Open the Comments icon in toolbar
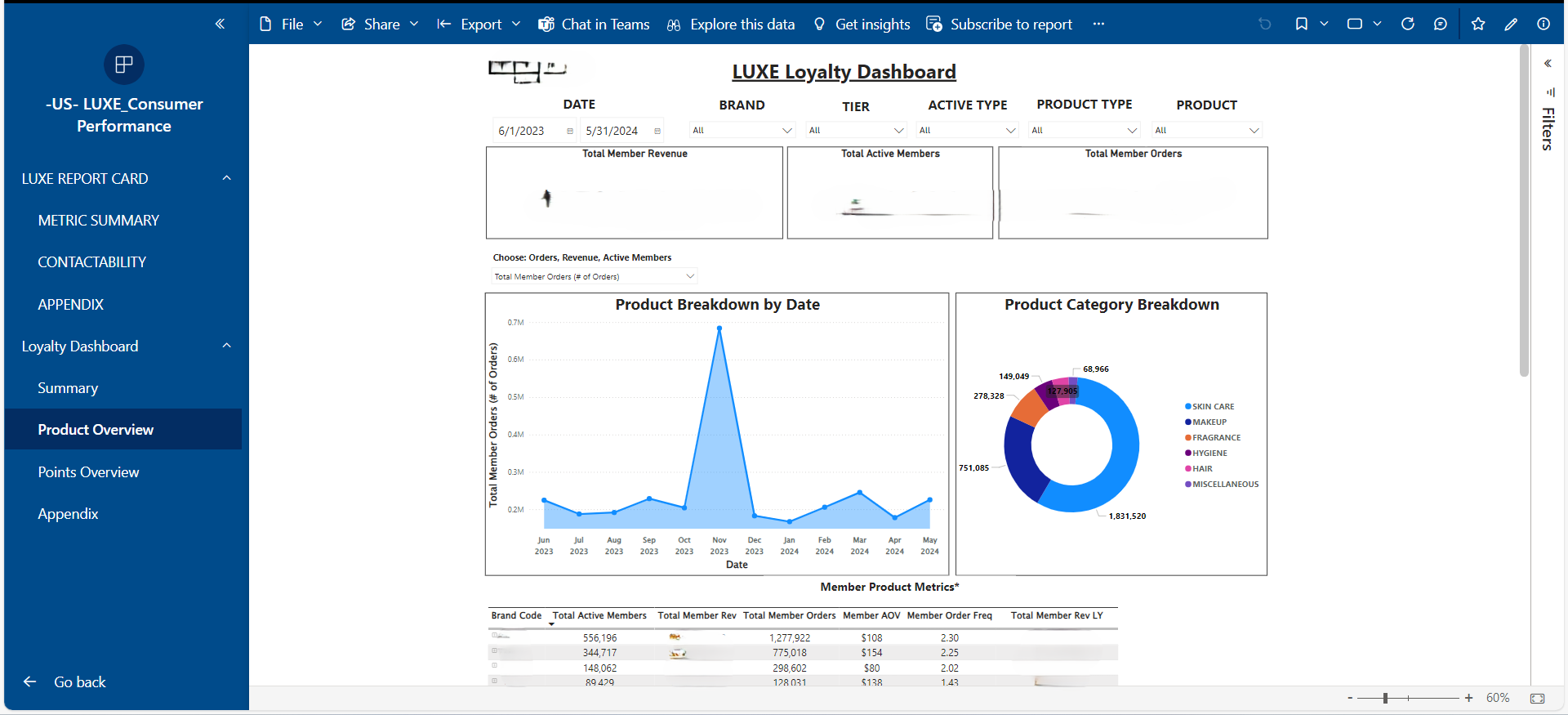1568x715 pixels. click(1440, 25)
